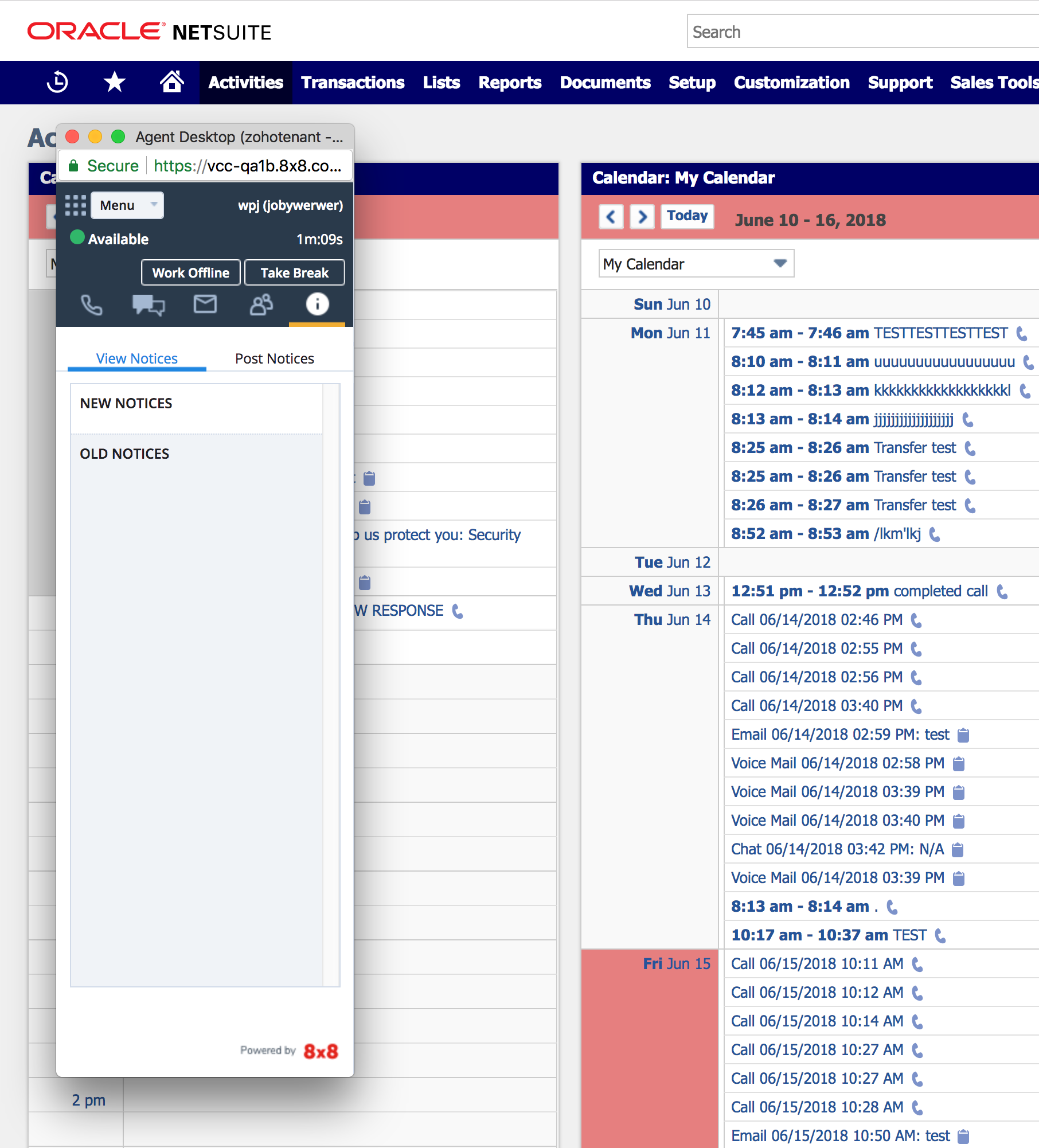
Task: Go to next week in My Calendar
Action: coord(642,217)
